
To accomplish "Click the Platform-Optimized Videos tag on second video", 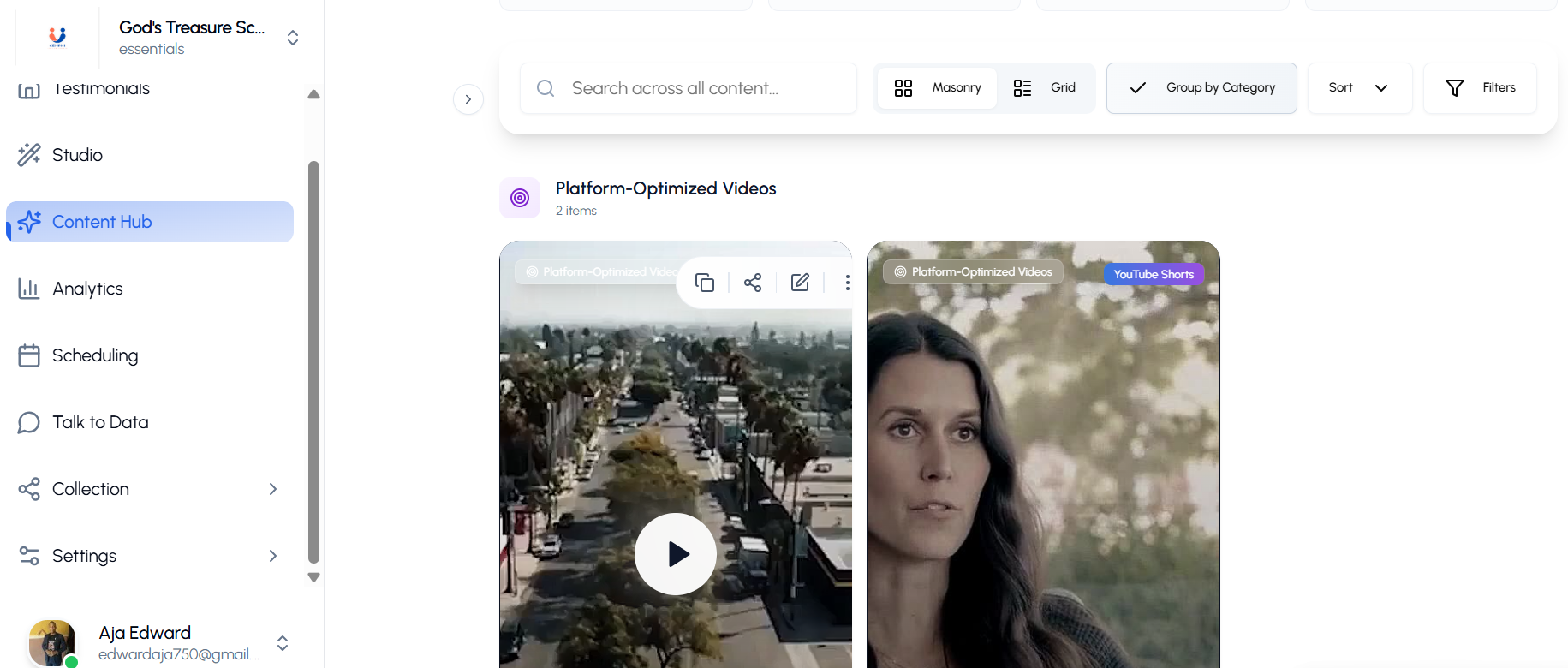I will (973, 271).
